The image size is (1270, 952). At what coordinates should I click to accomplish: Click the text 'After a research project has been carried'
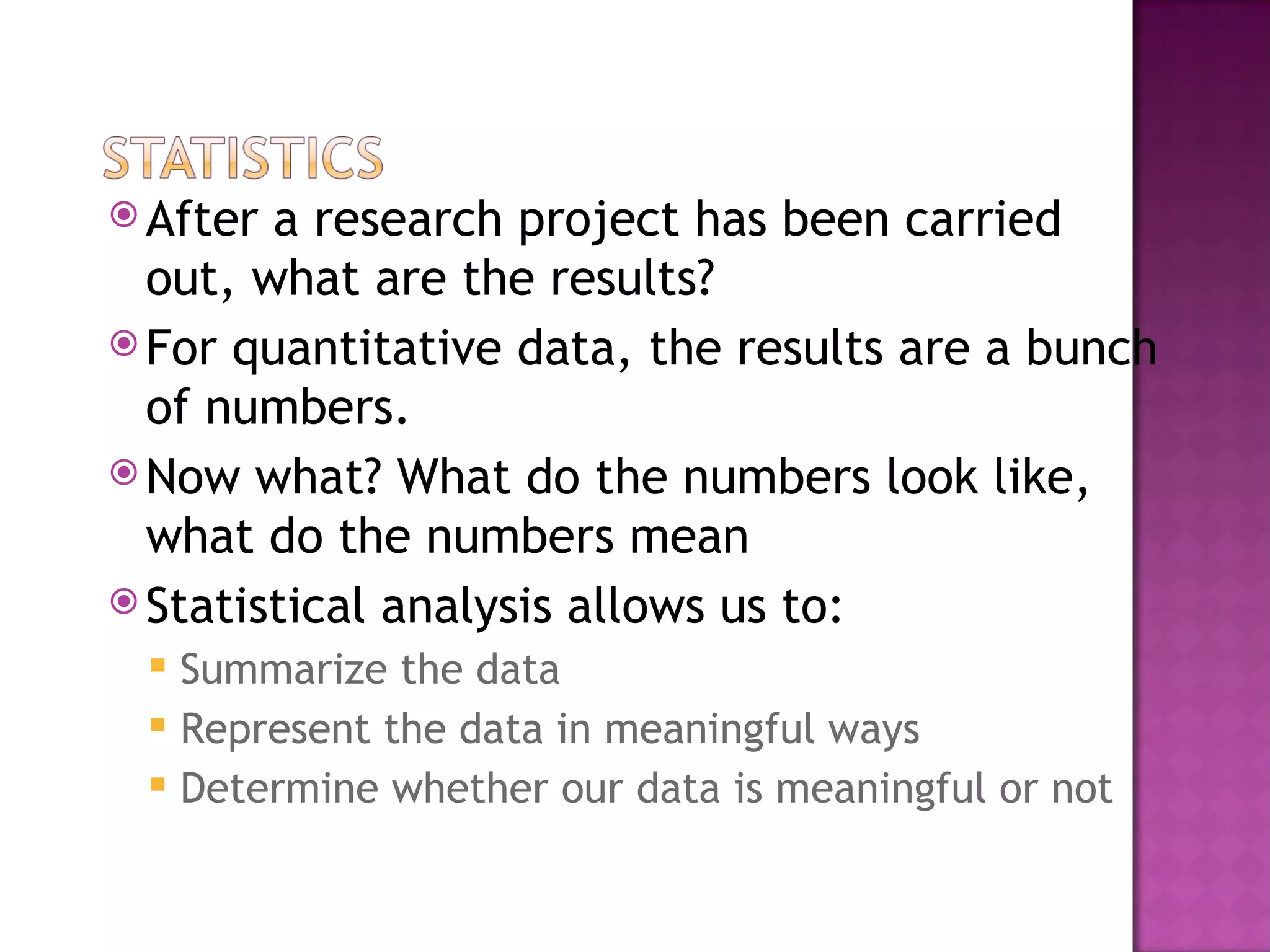tap(603, 221)
